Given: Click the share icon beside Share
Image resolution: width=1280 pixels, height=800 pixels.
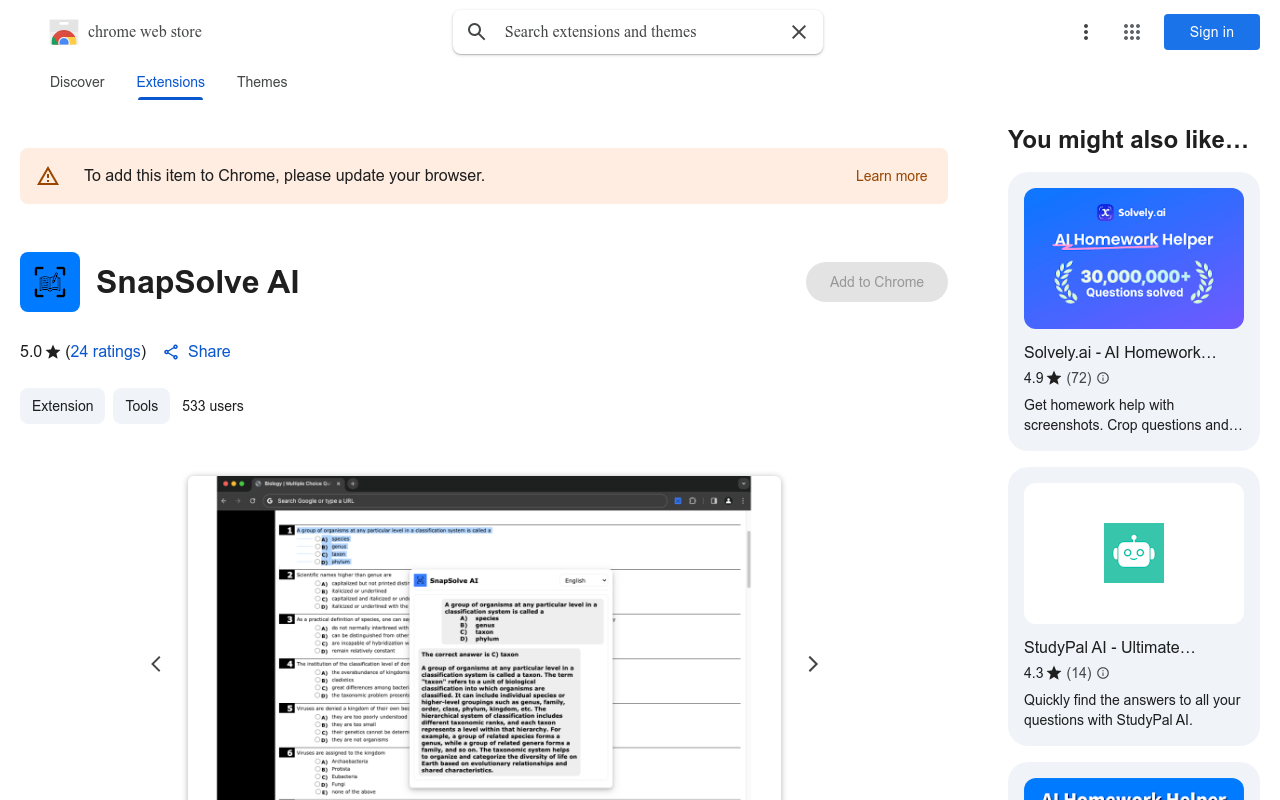Looking at the screenshot, I should pos(171,352).
